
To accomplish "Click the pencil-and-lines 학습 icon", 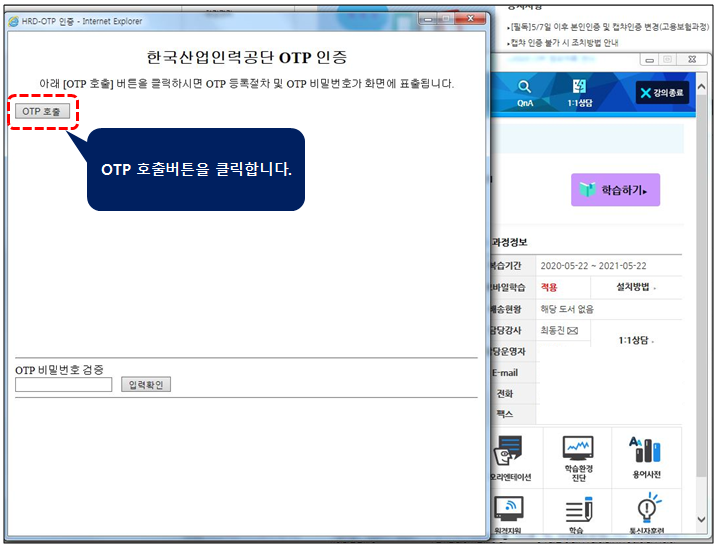I will point(577,511).
